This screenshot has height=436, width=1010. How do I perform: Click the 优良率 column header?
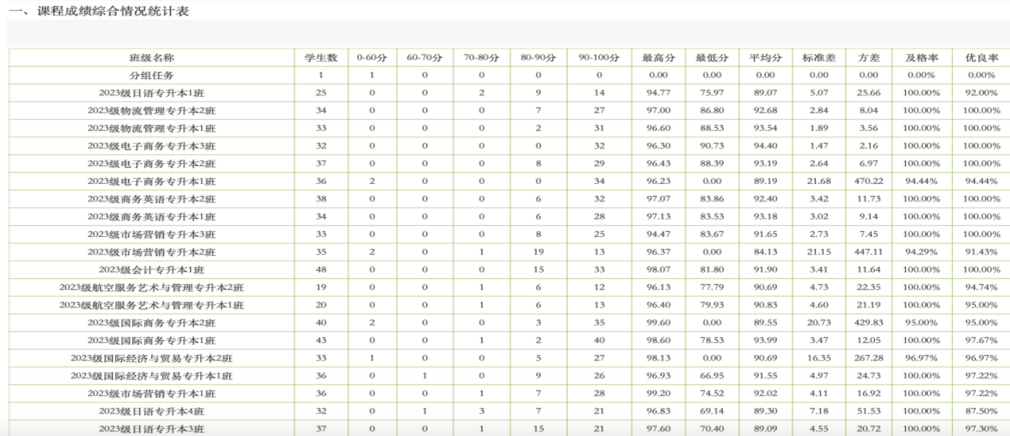click(x=980, y=58)
